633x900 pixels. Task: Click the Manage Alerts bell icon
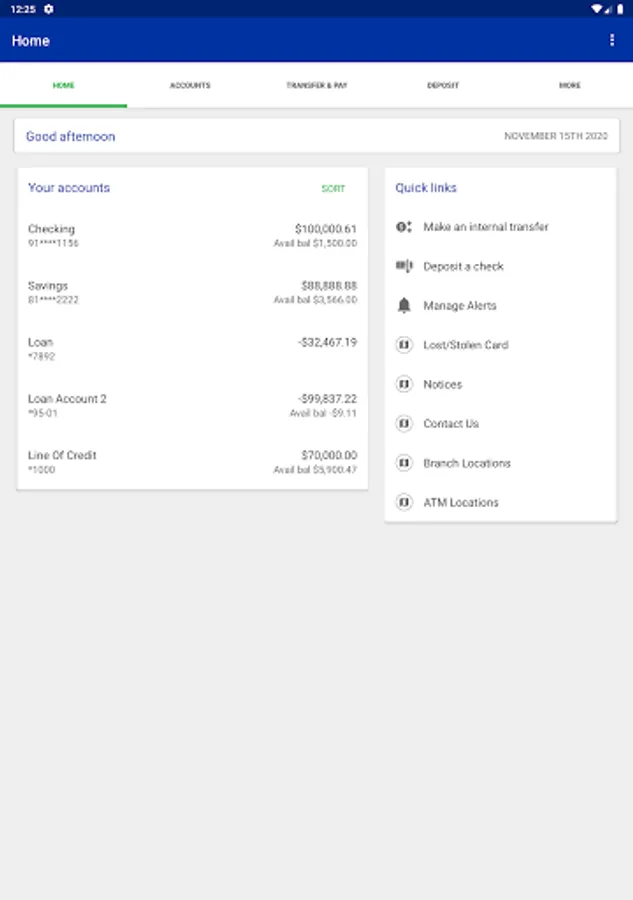click(404, 306)
